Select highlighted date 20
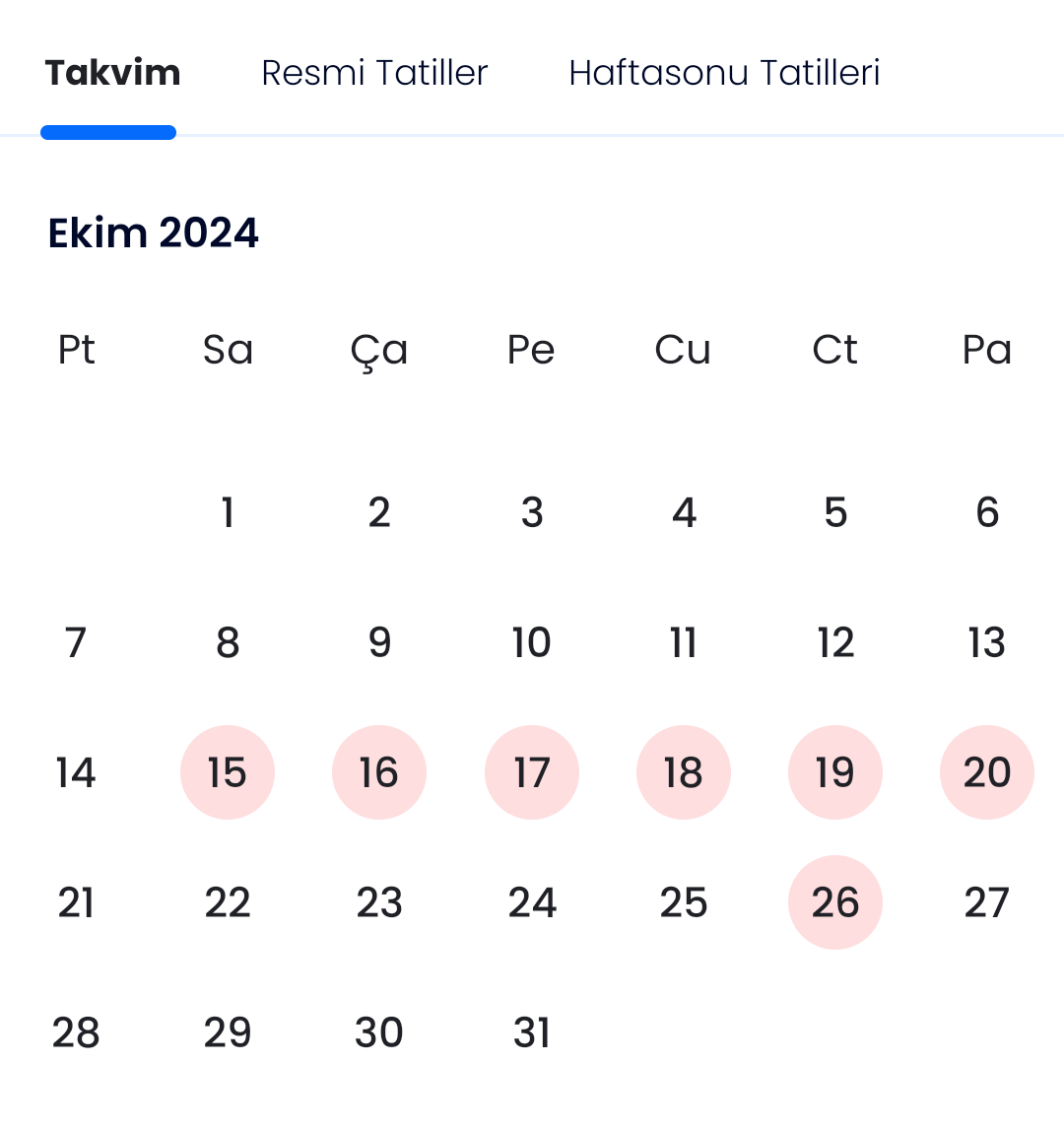Image resolution: width=1064 pixels, height=1130 pixels. (x=987, y=771)
